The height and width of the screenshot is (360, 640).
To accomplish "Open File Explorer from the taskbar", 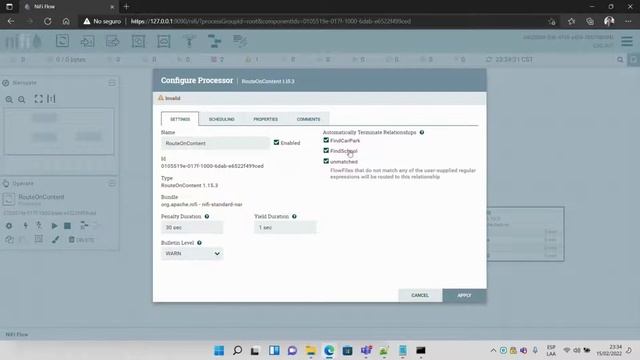I will click(x=311, y=350).
